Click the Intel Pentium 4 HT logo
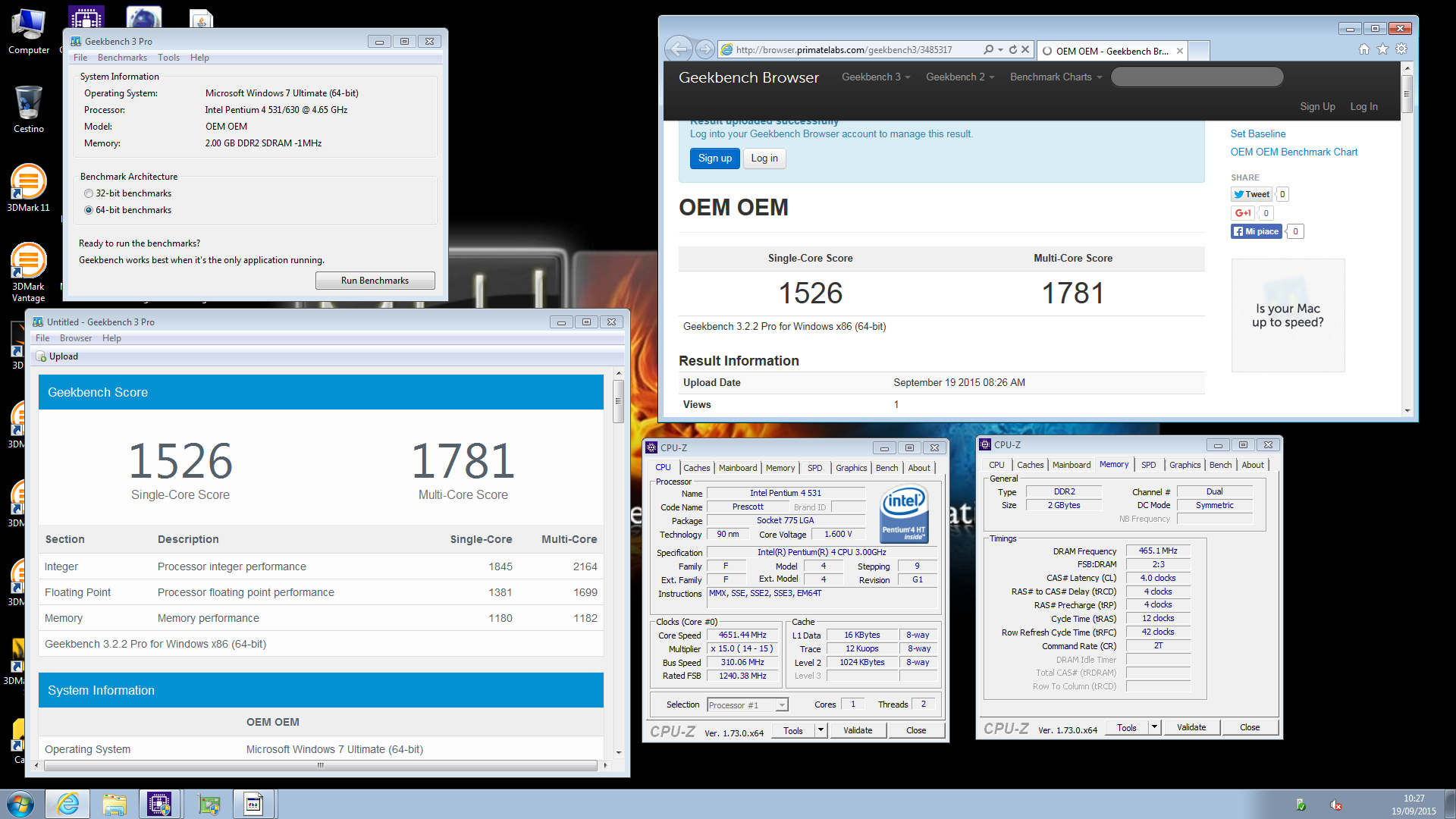This screenshot has height=819, width=1456. pos(905,514)
